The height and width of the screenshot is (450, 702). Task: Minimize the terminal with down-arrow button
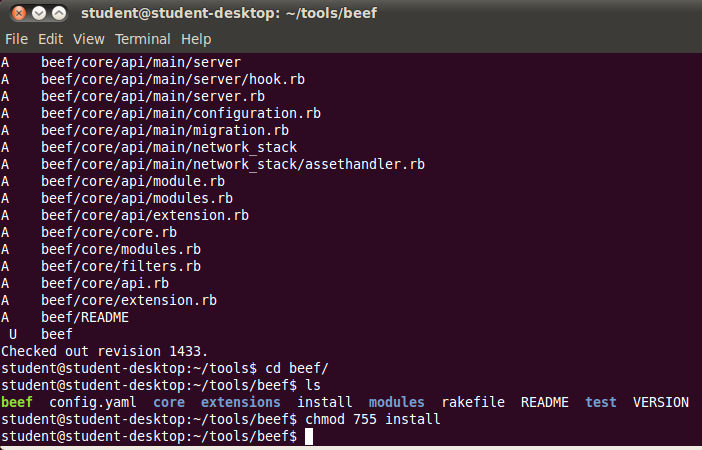pos(39,13)
